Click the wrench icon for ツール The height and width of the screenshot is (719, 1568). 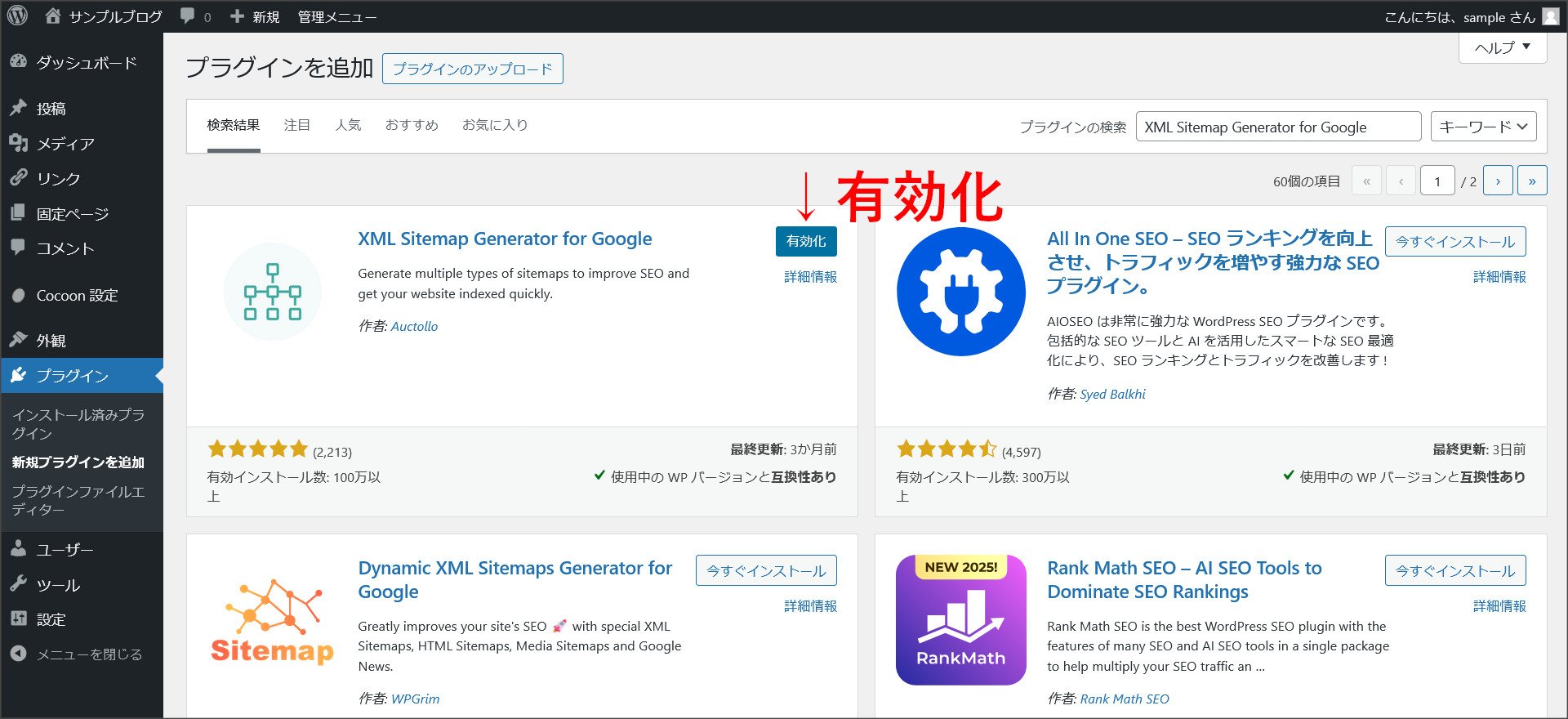(18, 584)
